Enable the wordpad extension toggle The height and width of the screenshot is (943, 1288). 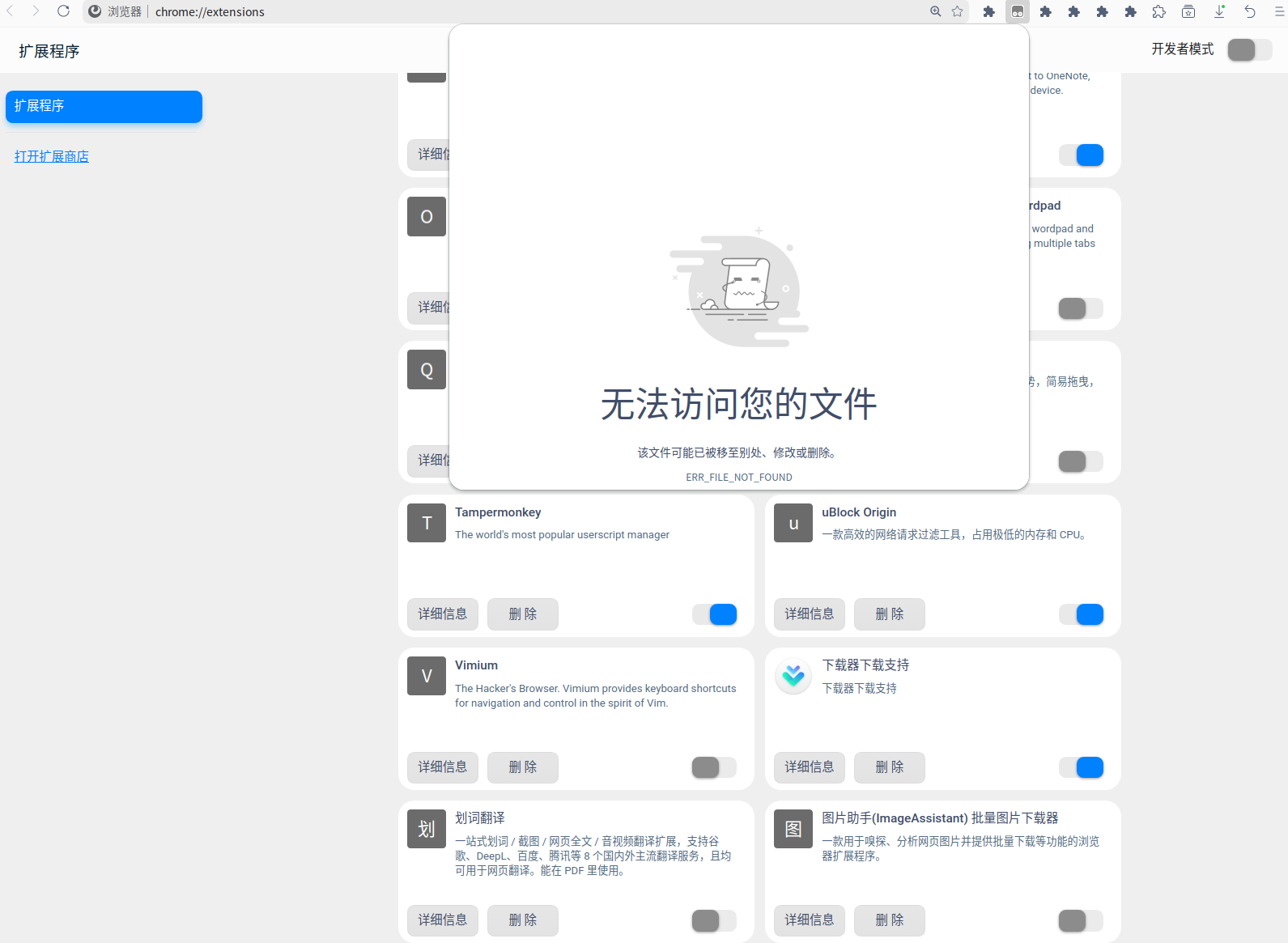tap(1082, 308)
